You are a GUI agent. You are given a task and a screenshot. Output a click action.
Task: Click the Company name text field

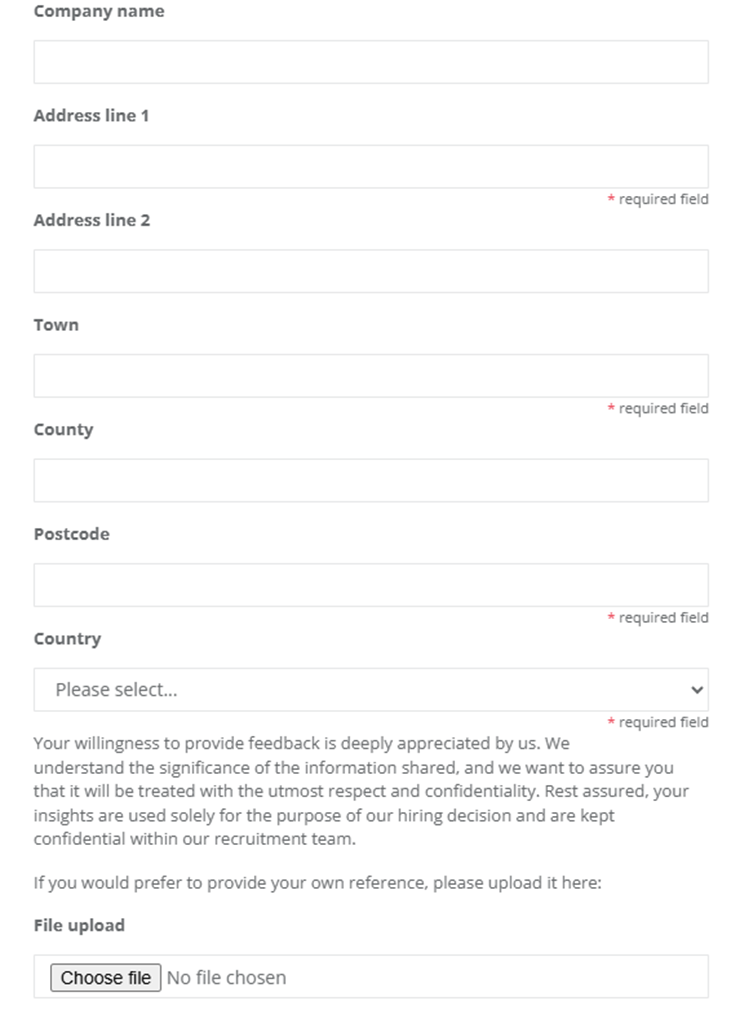[370, 62]
